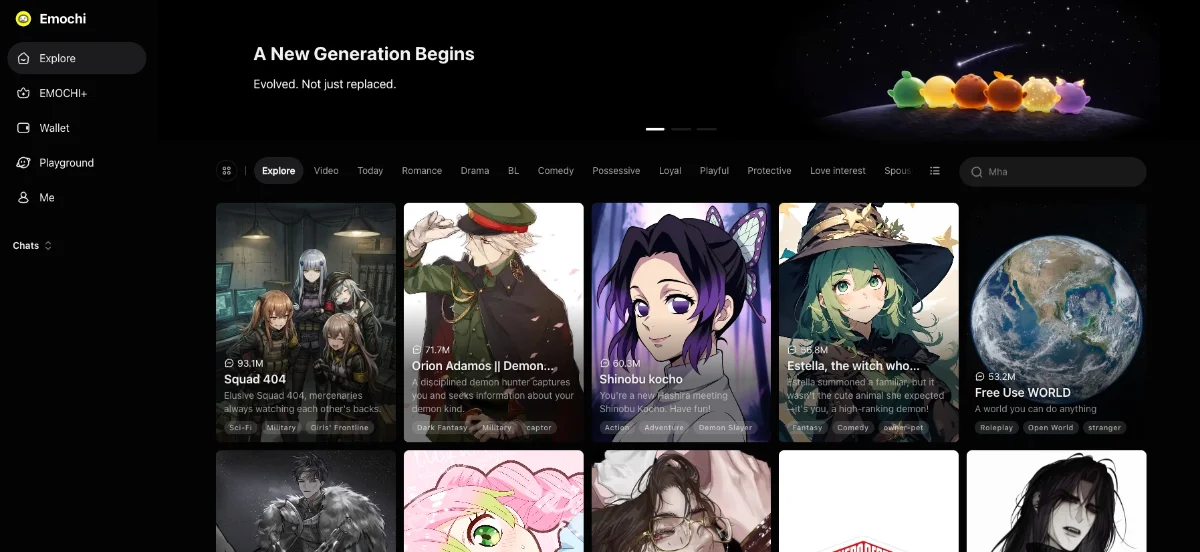Screen dimensions: 1200x552
Task: Select the Playful filter tab
Action: [x=714, y=171]
